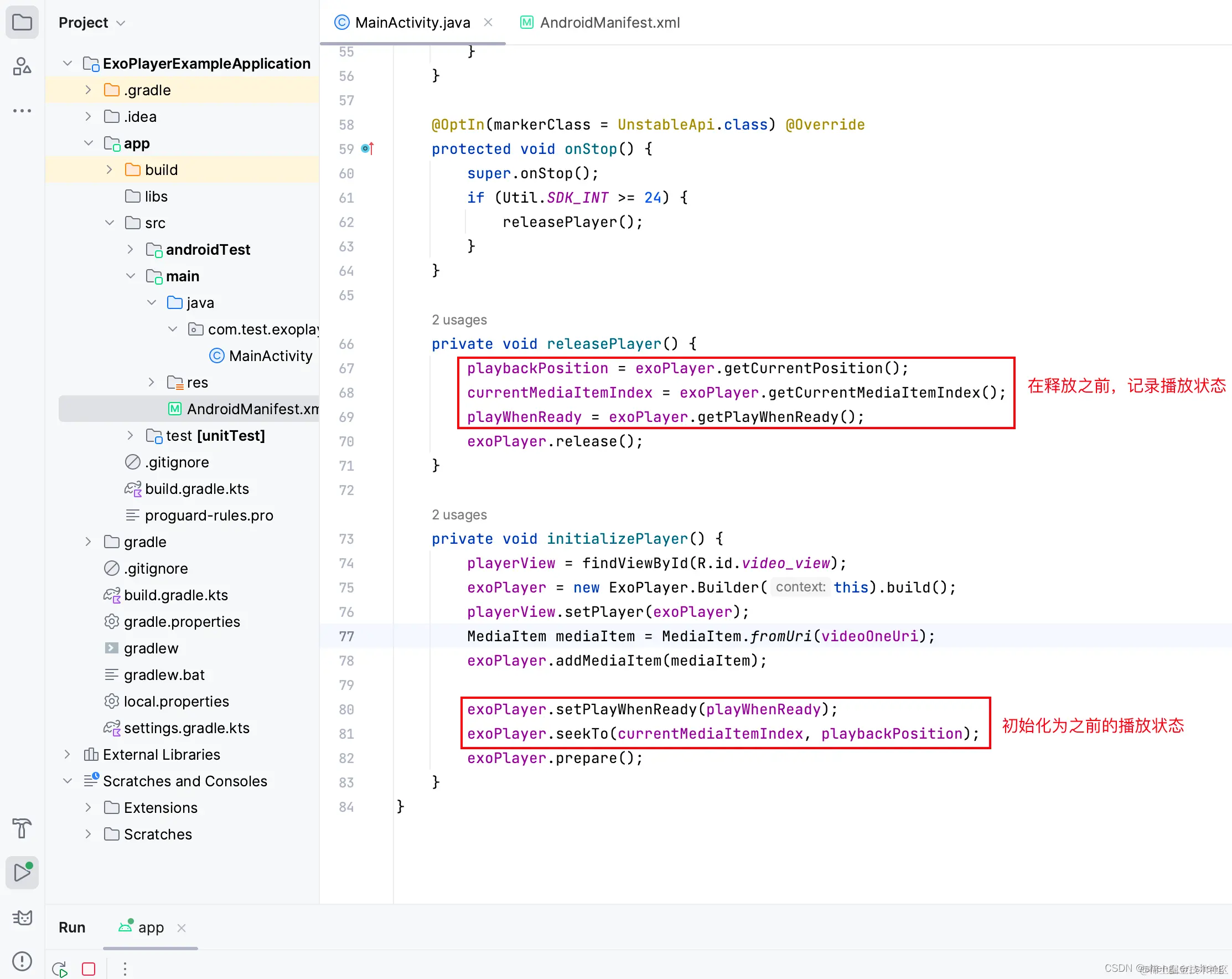Collapse the app module node
This screenshot has height=979, width=1232.
[x=88, y=143]
